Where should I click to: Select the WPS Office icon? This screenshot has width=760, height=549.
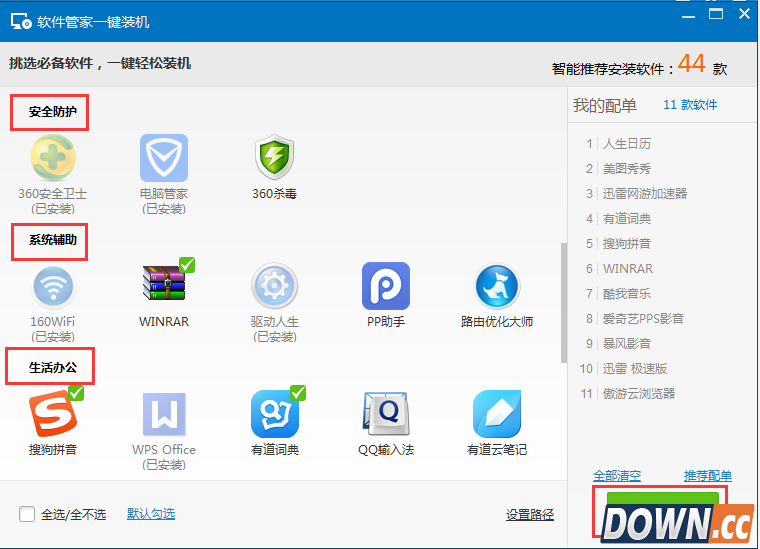(x=164, y=414)
